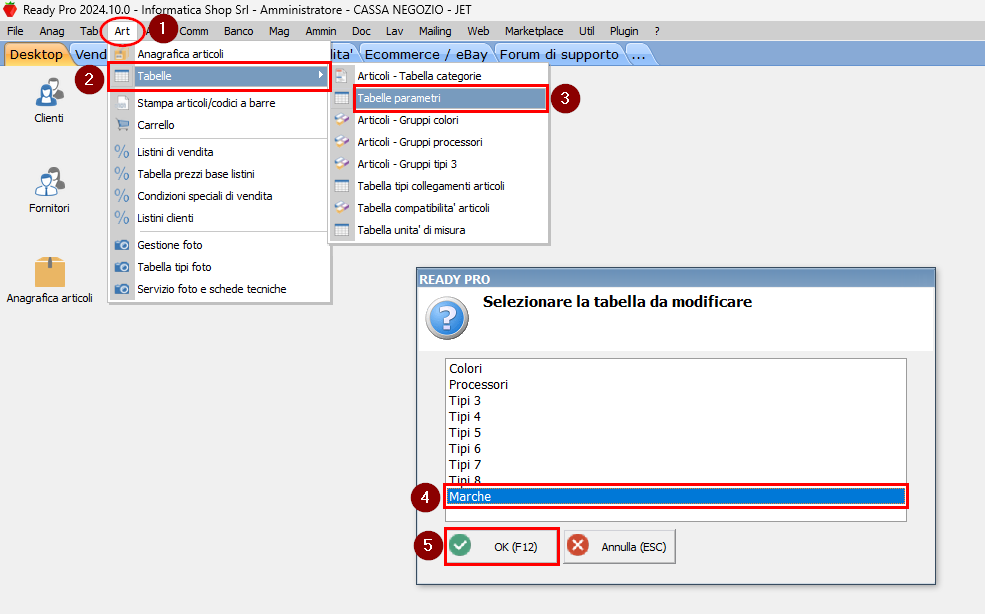
Task: Click icon beside Tabella compatibilita' articoli
Action: 342,207
